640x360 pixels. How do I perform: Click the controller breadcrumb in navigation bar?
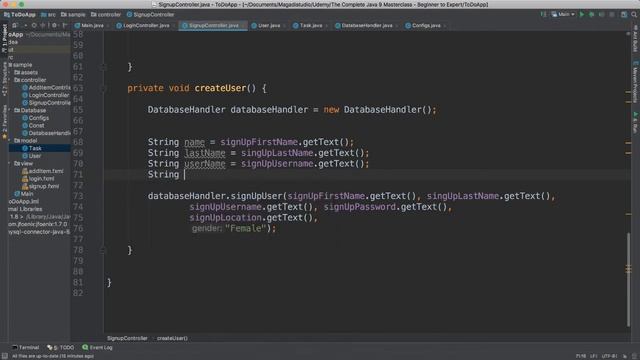(106, 14)
